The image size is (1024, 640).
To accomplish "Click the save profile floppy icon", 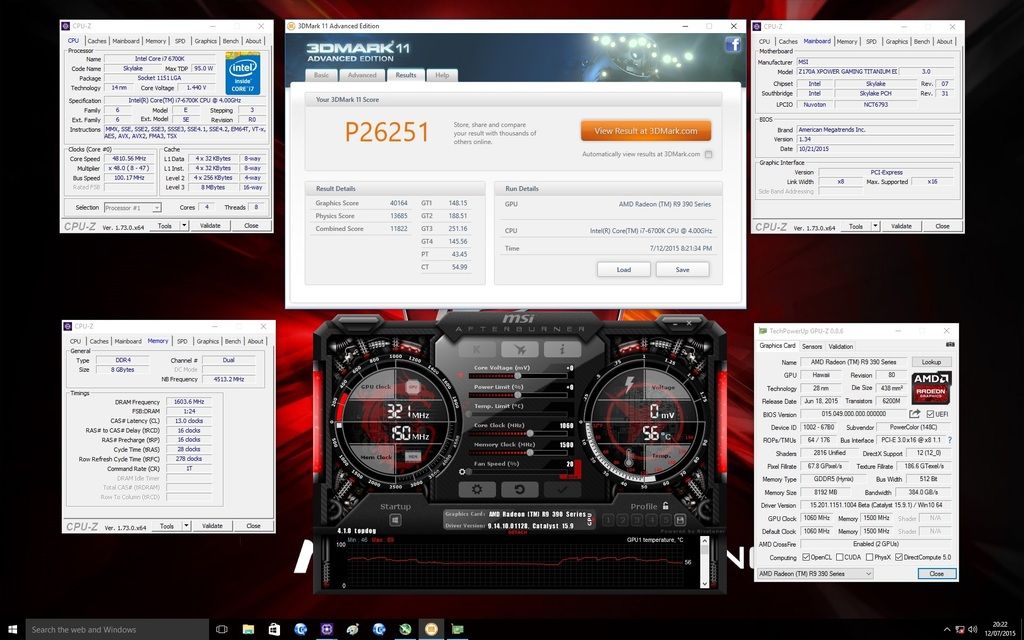I will (x=680, y=520).
